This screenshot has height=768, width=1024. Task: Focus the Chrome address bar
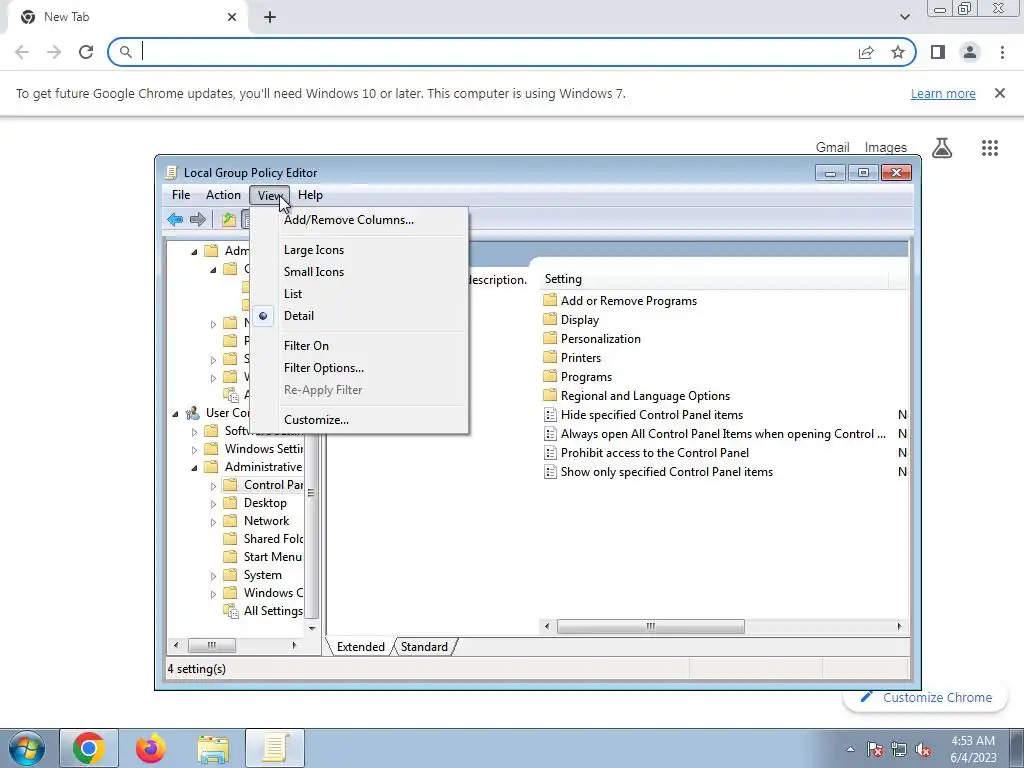(x=496, y=52)
